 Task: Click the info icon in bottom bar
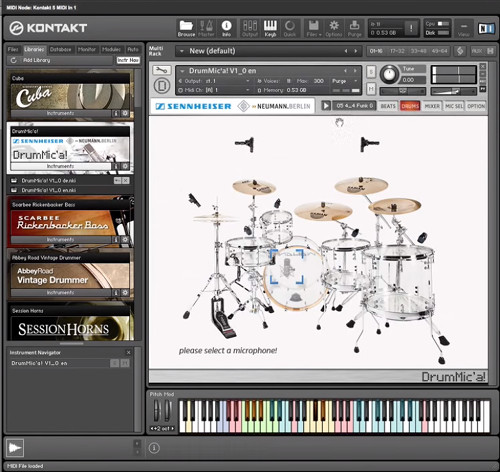pos(154,448)
